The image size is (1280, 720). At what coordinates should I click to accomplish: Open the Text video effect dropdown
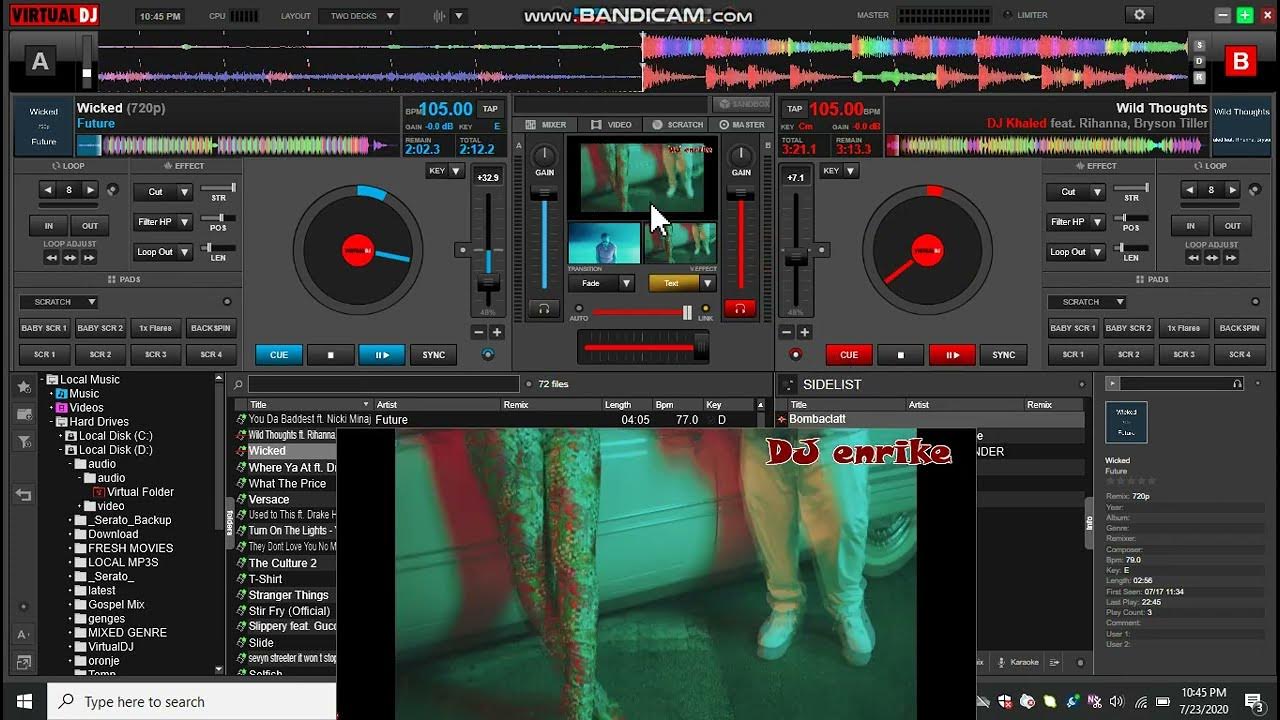(682, 283)
